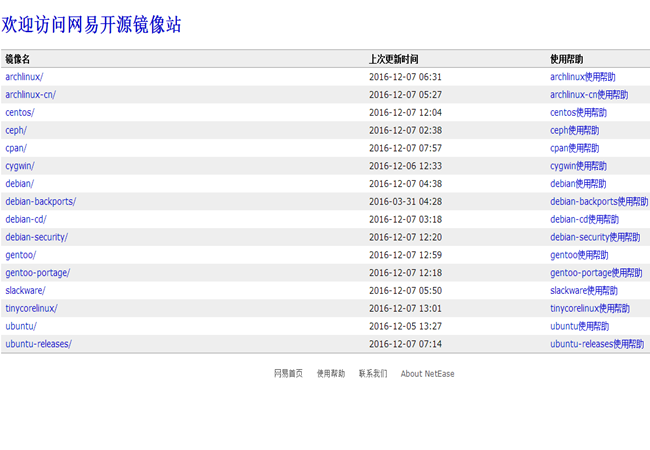
Task: View gentoo使用帮助 help page
Action: pos(579,255)
